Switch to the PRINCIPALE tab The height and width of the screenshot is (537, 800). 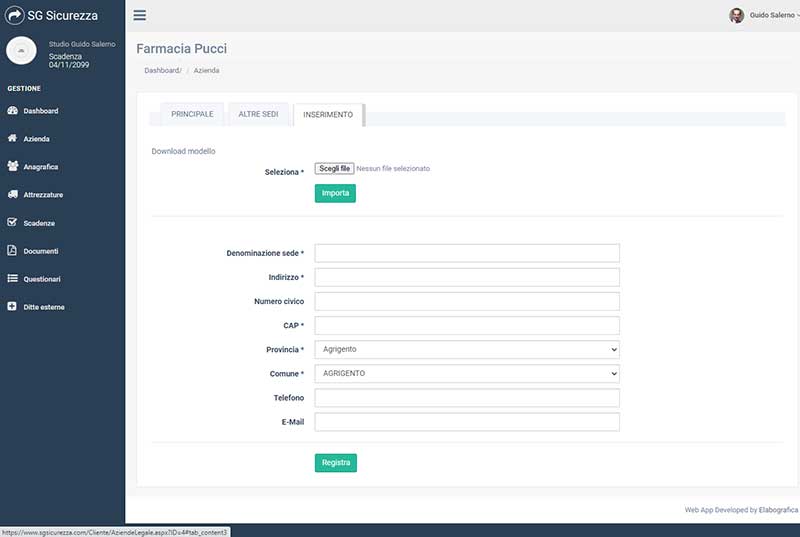pyautogui.click(x=192, y=114)
